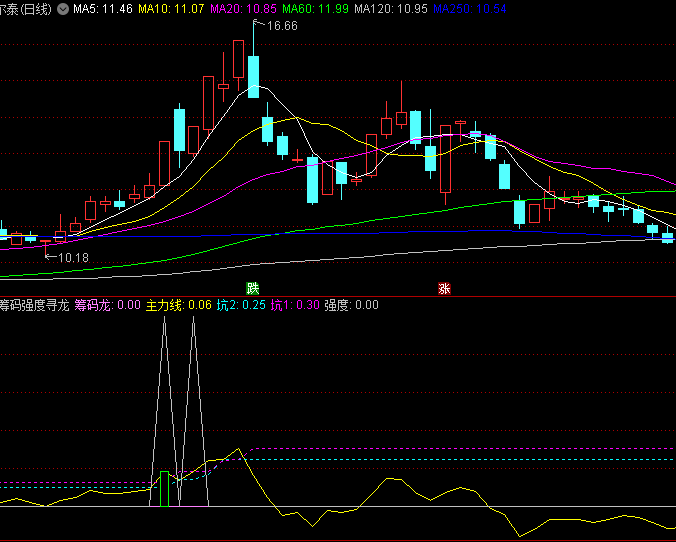Select the yellow MA10: 11.07 label
Screen dimensions: 676x542
point(171,8)
